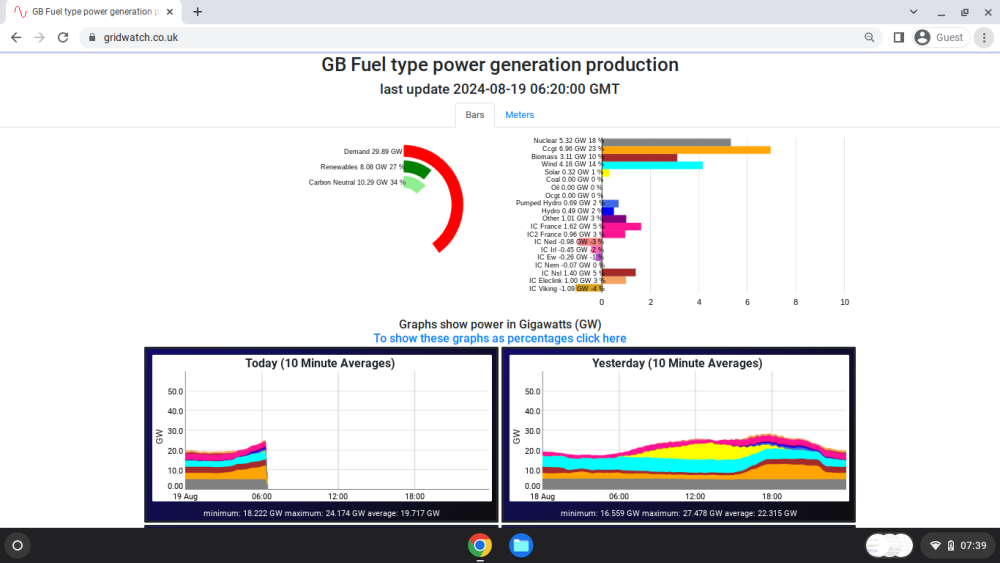Open a new tab with plus icon
The height and width of the screenshot is (563, 1000).
click(x=198, y=11)
